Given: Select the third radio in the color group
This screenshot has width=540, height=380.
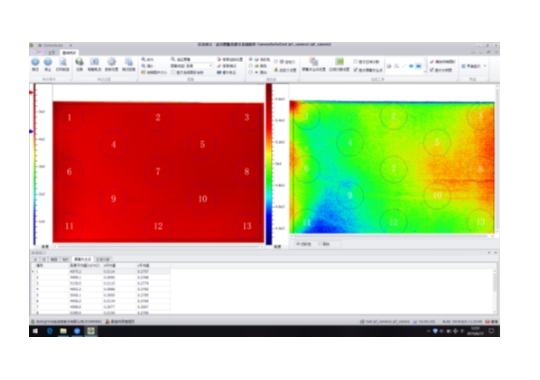Looking at the screenshot, I should (251, 72).
